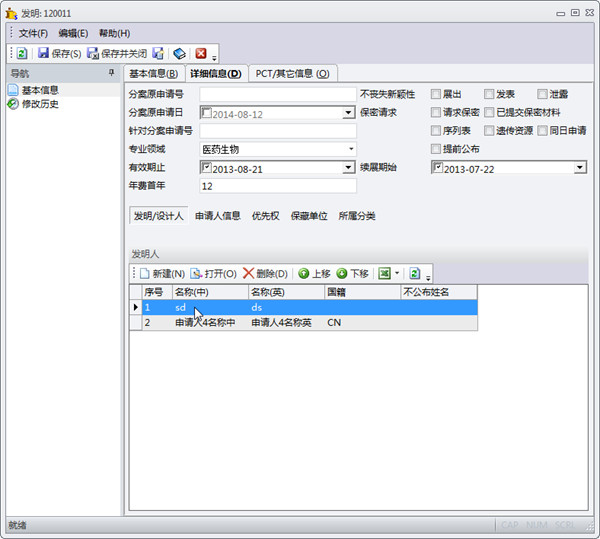This screenshot has height=539, width=600.
Task: Expand 续展期始 date dropdown
Action: pos(580,168)
